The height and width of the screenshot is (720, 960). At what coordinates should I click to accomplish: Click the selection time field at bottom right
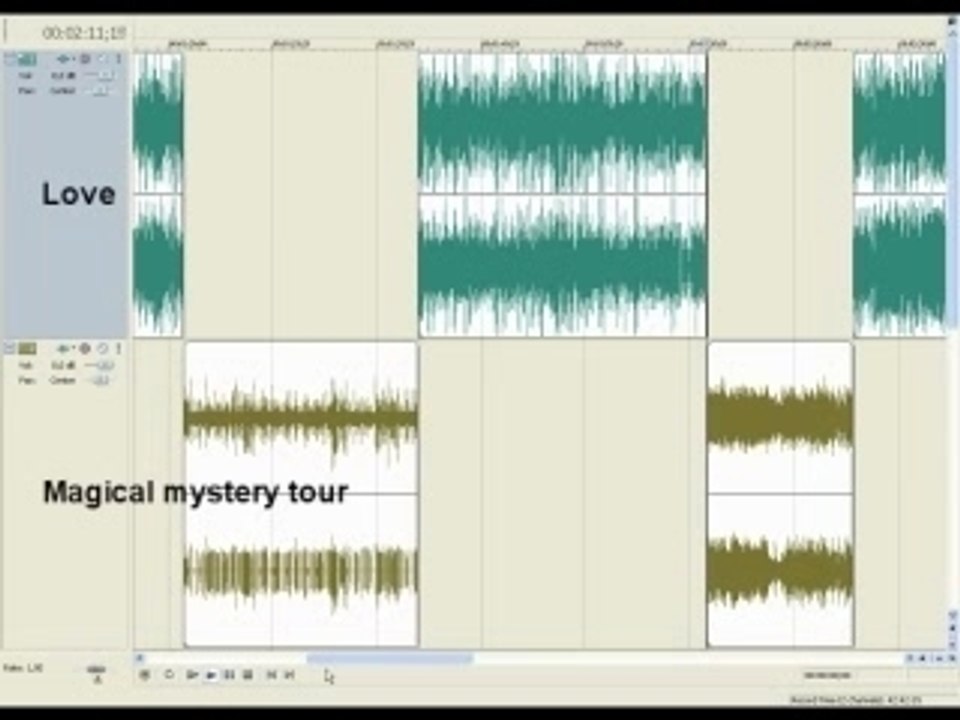click(x=827, y=675)
